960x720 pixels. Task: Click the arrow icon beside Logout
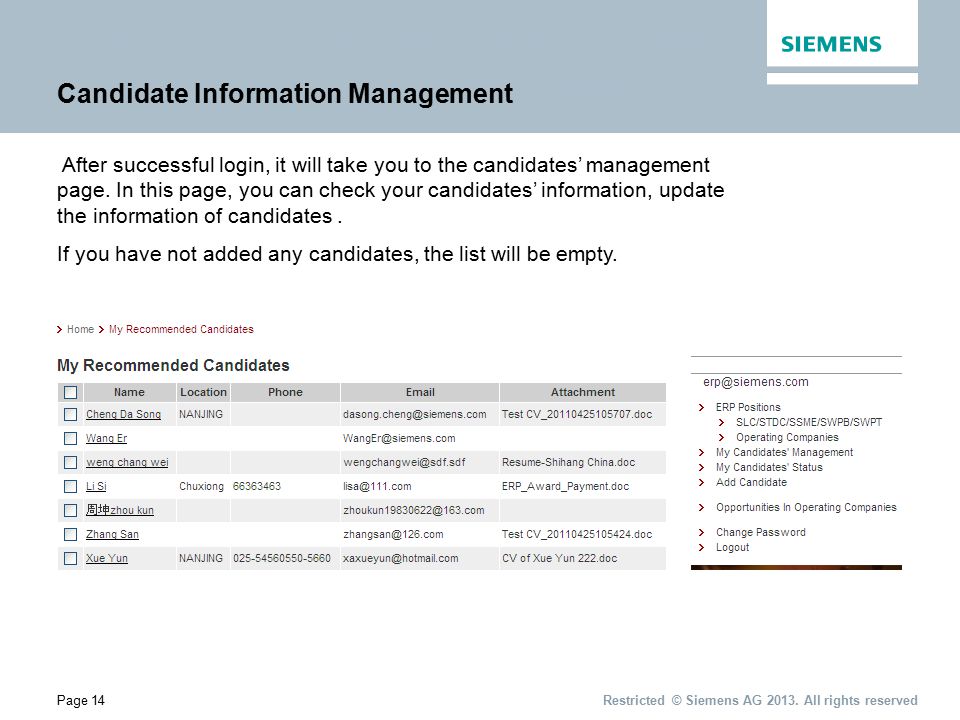click(x=702, y=548)
